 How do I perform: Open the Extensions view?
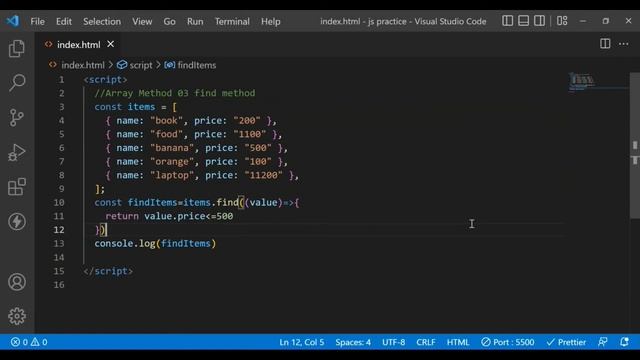[17, 187]
